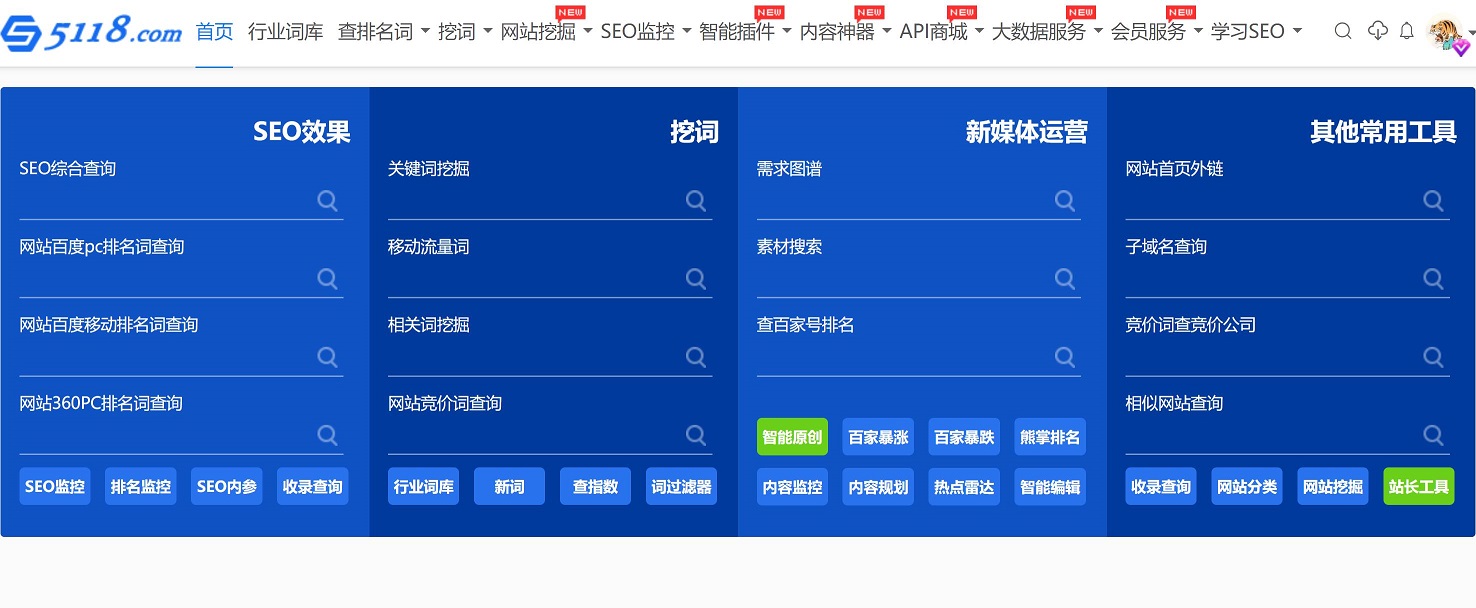Click the 查指数 button
Image resolution: width=1476 pixels, height=608 pixels.
click(596, 487)
